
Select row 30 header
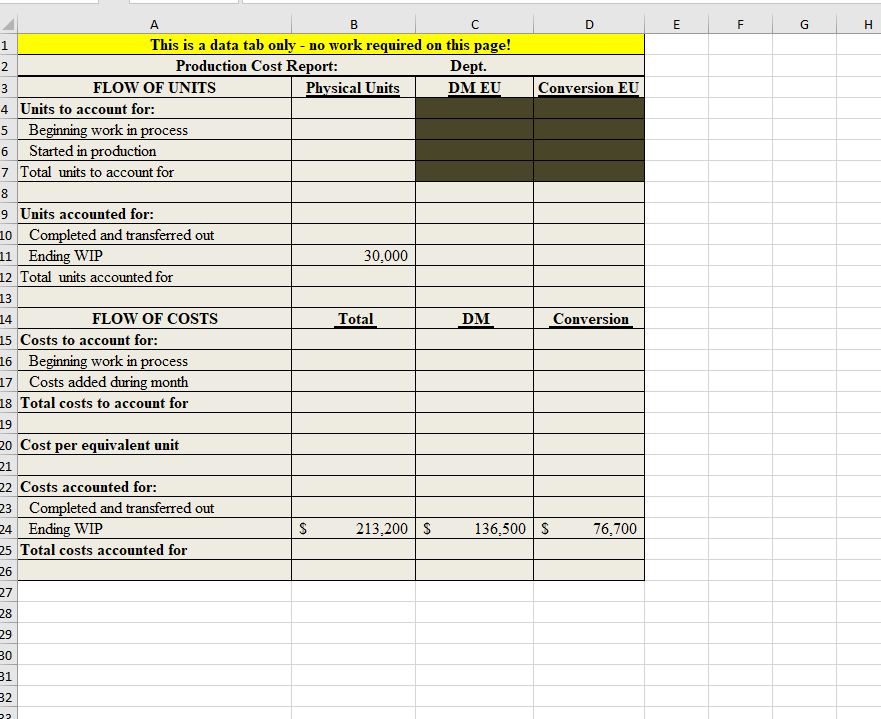coord(8,655)
